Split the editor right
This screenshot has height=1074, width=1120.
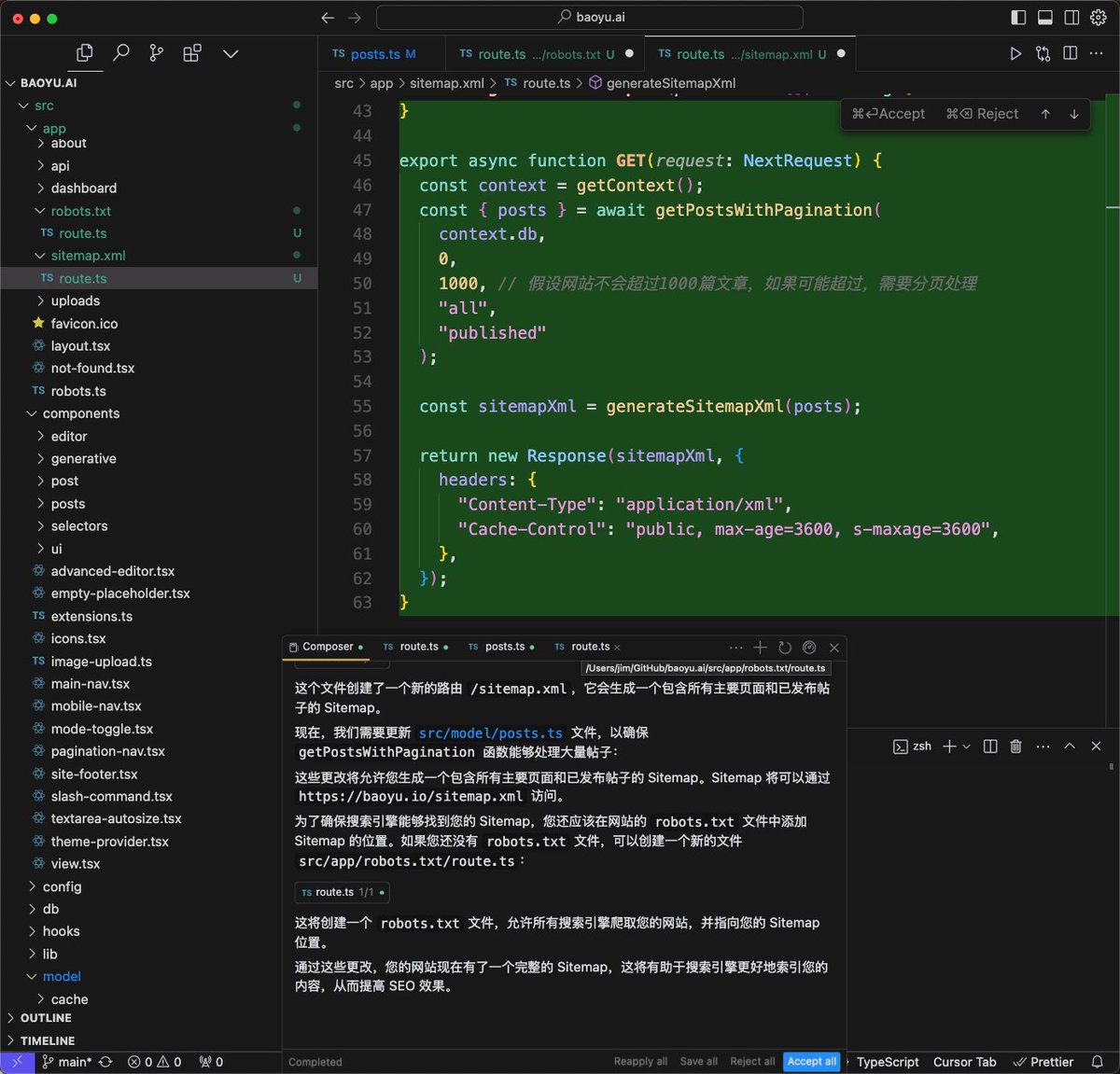pyautogui.click(x=1070, y=54)
